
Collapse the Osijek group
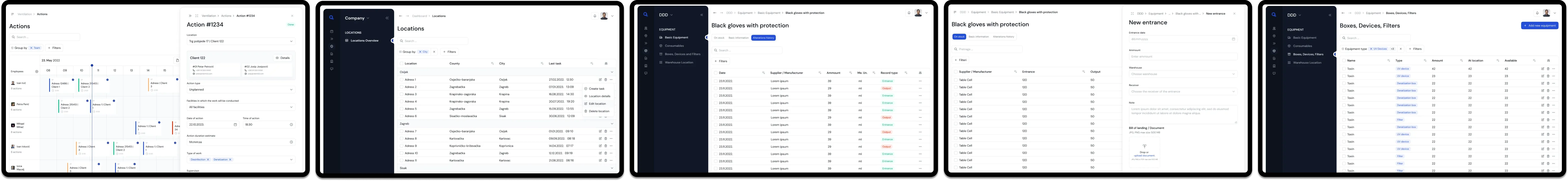coord(612,72)
